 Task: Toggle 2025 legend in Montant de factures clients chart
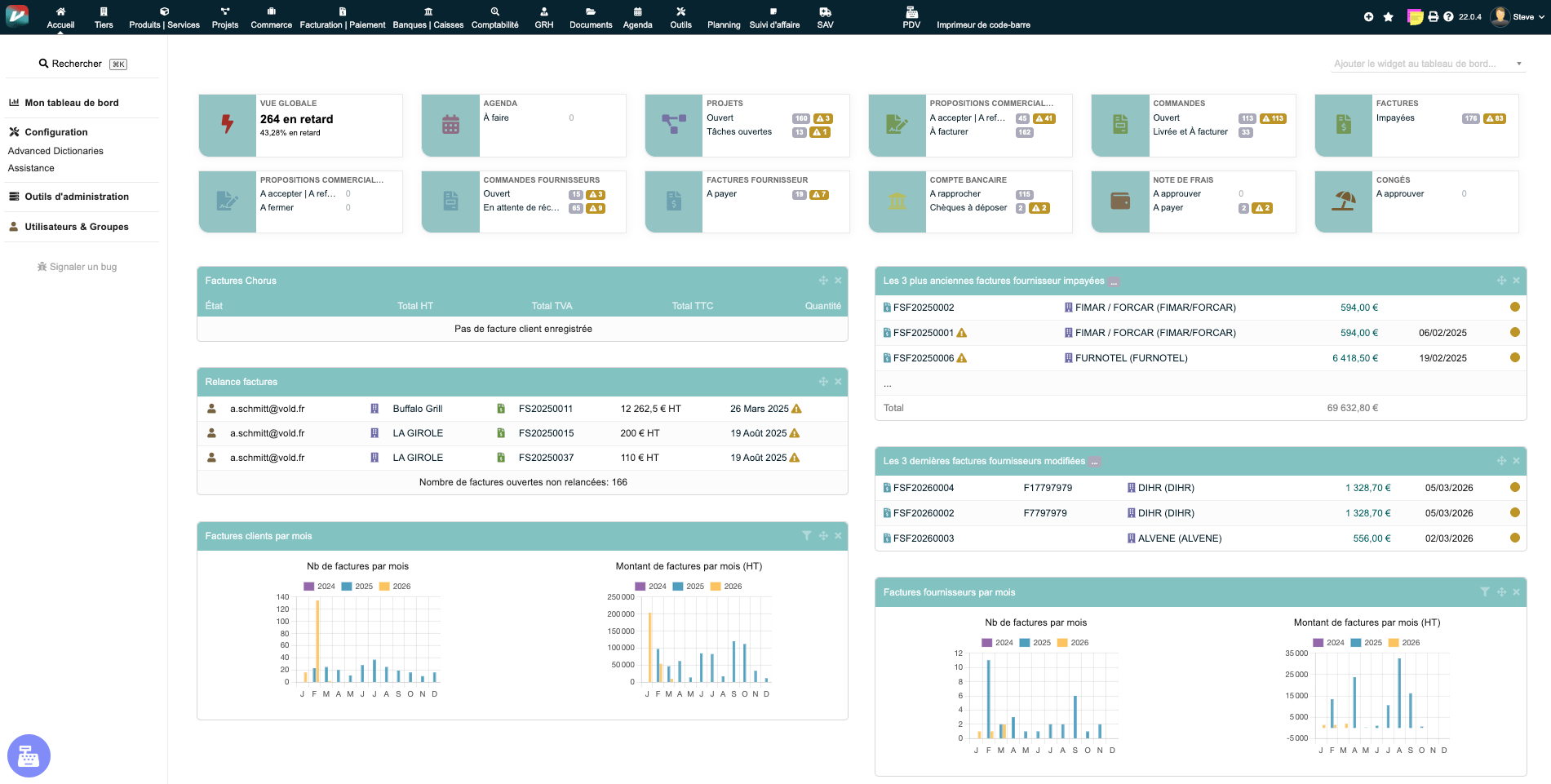tap(687, 587)
